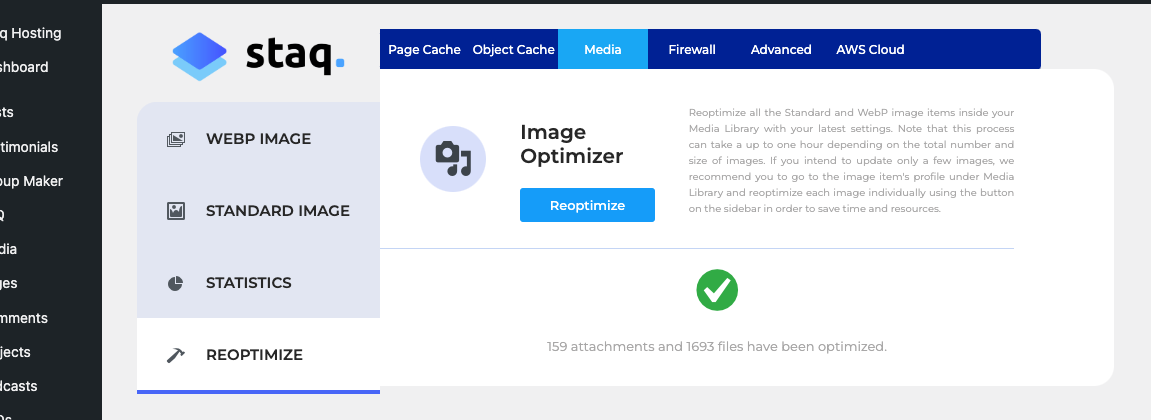Click the staq layered logo icon
Viewport: 1151px width, 420px height.
coord(200,55)
